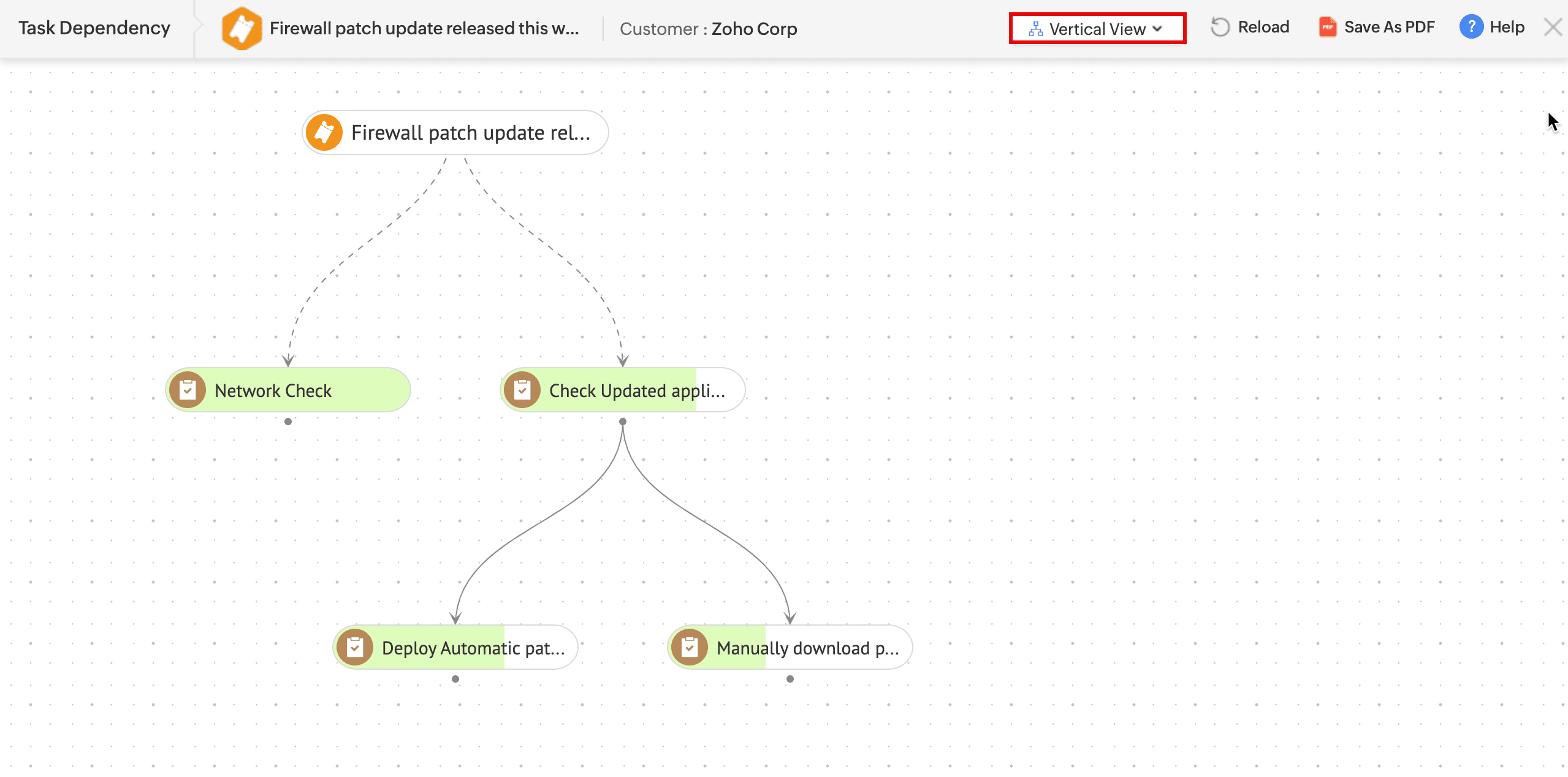This screenshot has height=777, width=1568.
Task: Click the Network Check task clipboard icon
Action: pos(188,390)
